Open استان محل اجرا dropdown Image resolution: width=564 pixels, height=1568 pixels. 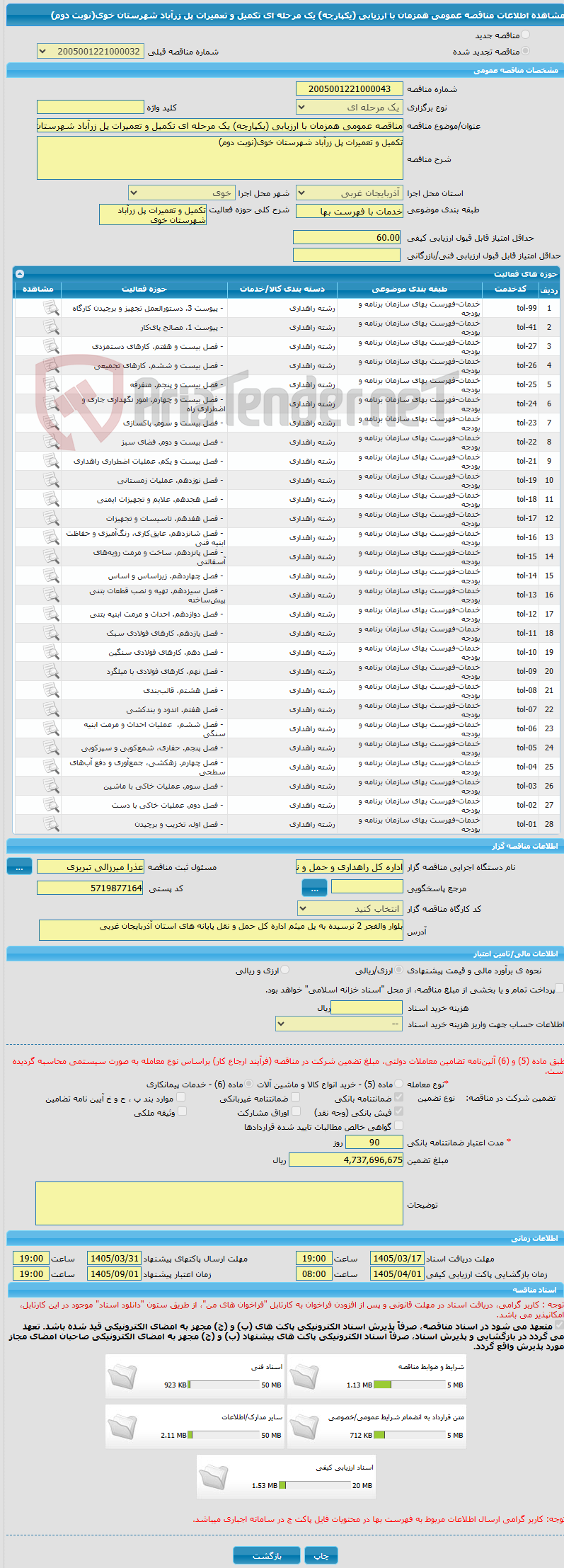pyautogui.click(x=349, y=193)
